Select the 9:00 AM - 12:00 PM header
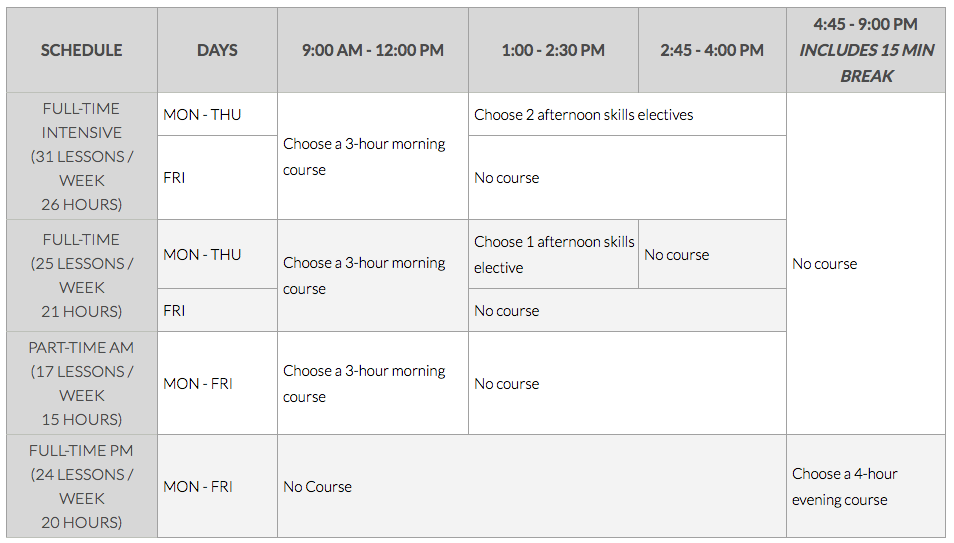 (373, 50)
